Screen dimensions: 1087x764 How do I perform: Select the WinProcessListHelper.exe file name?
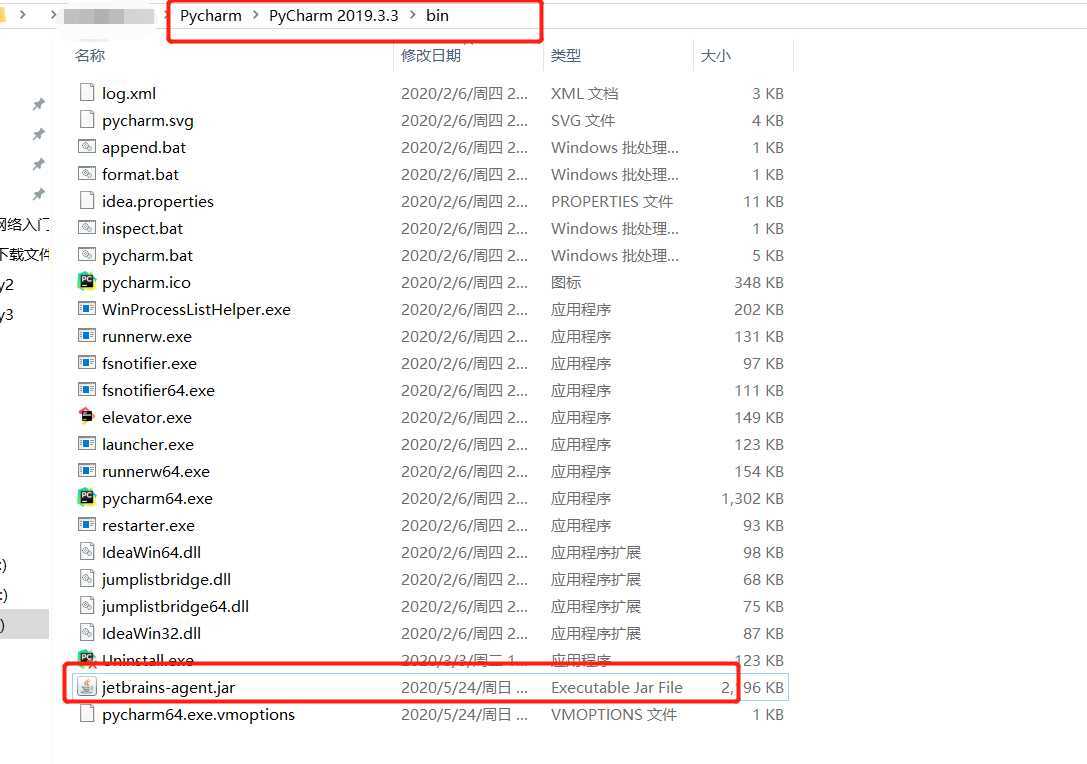196,309
